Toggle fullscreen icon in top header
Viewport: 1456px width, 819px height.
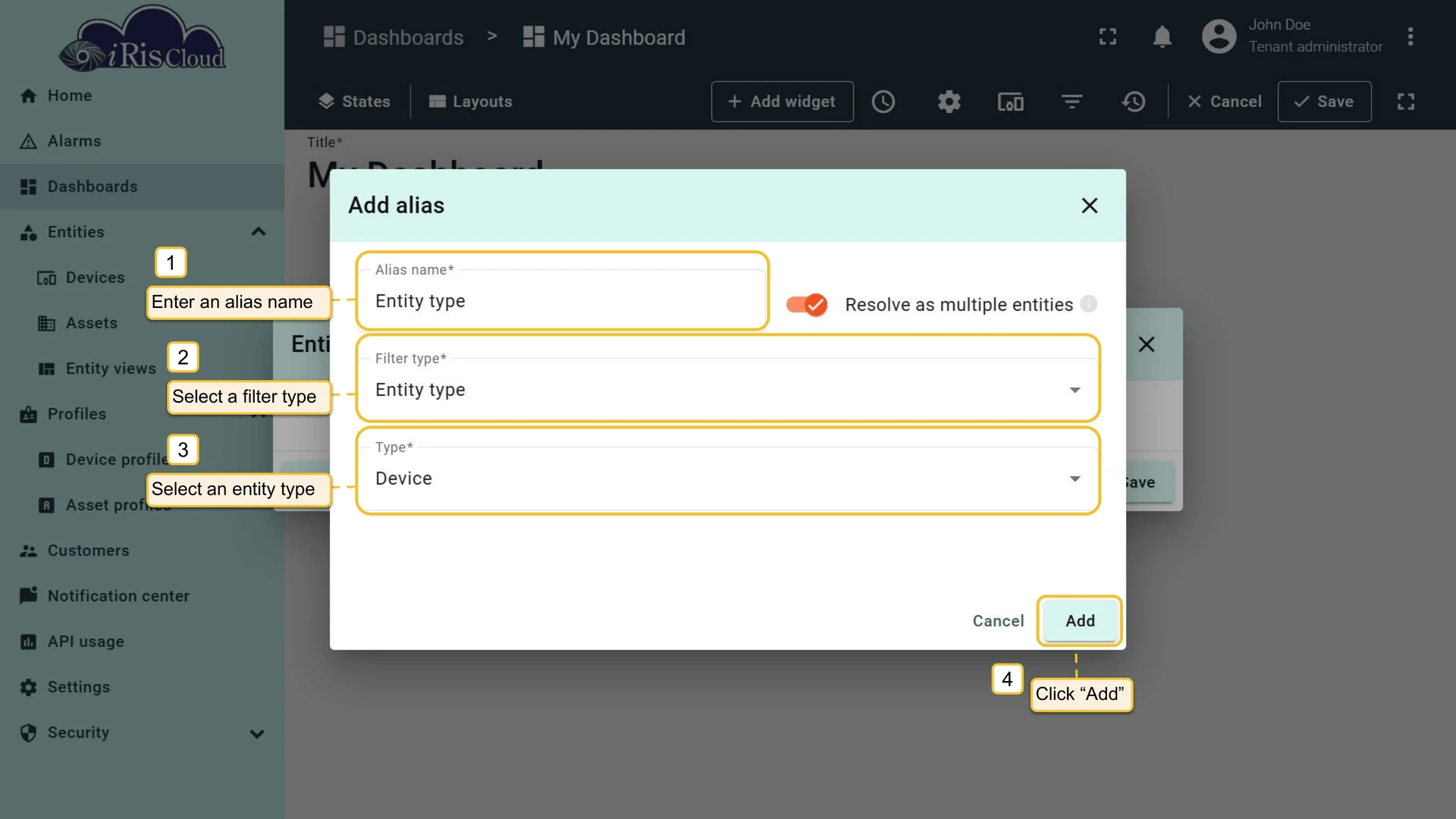click(1108, 36)
